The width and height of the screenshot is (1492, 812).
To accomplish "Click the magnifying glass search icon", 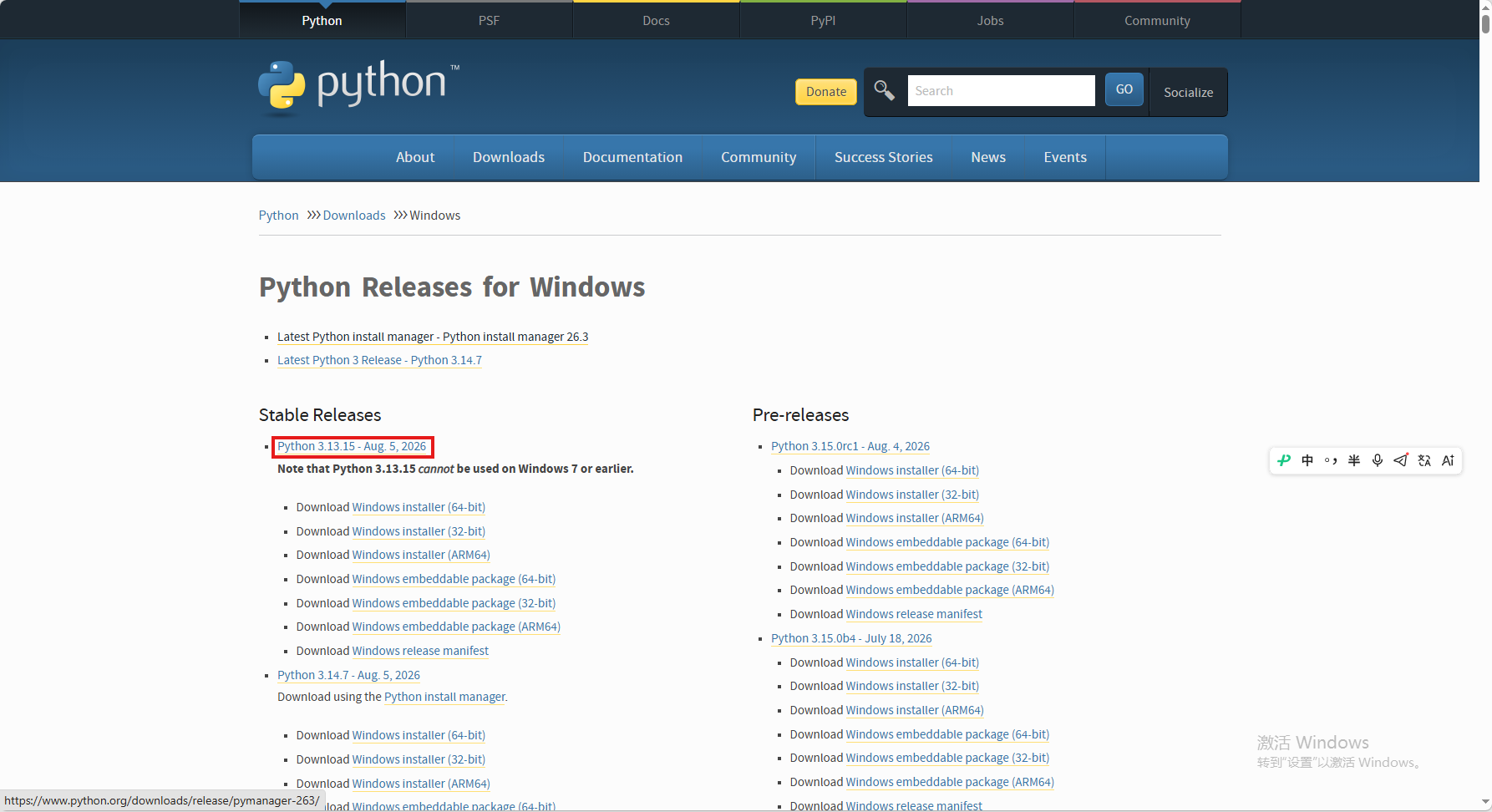I will pos(884,90).
